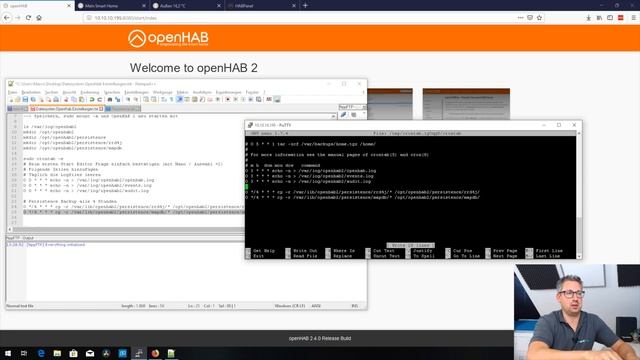Launch Edge from the taskbar
Screen dimensions: 640x360
(41, 353)
